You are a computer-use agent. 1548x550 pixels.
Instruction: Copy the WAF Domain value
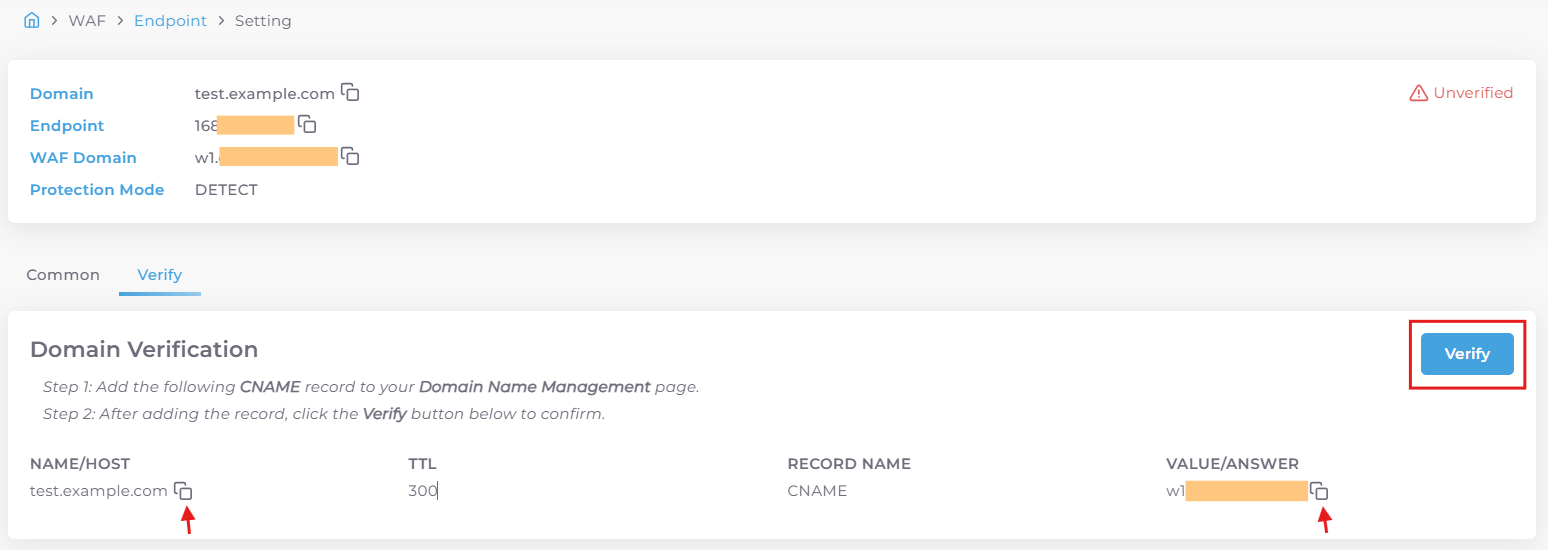point(350,156)
